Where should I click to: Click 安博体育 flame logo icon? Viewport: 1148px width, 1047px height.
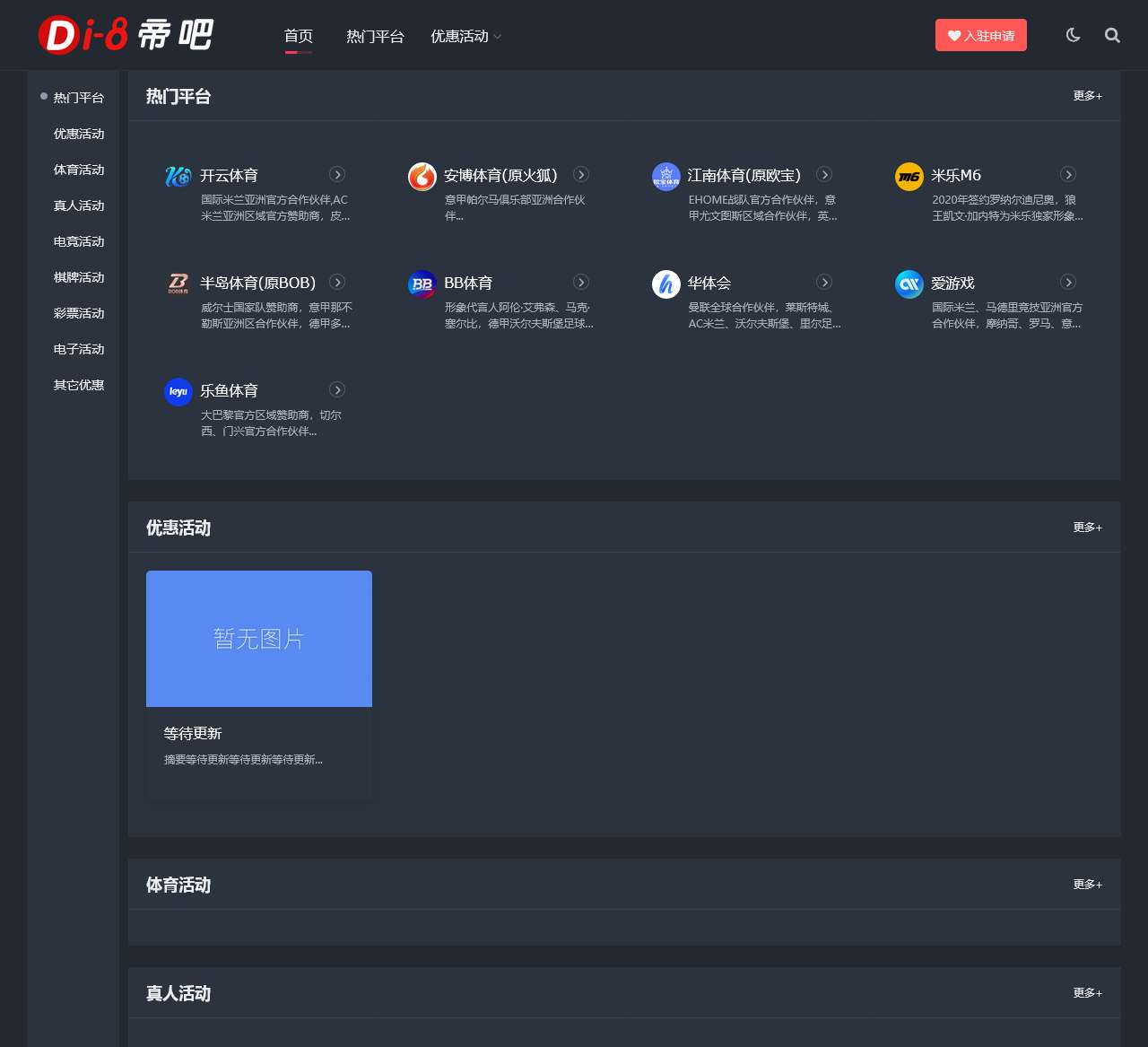pos(422,177)
